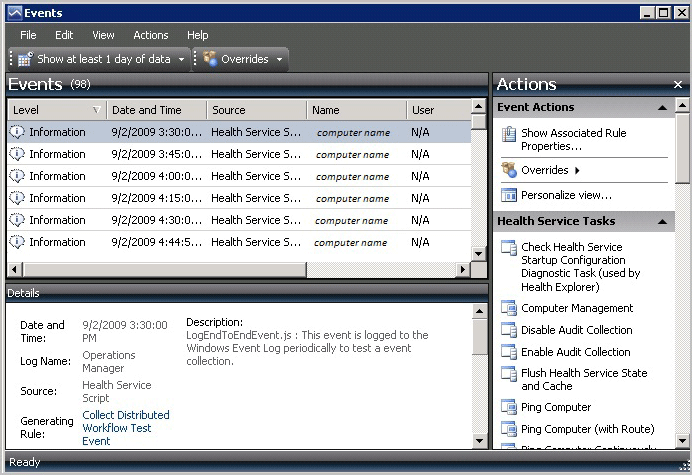692x475 pixels.
Task: Click the Overrides toolbar icon
Action: pyautogui.click(x=210, y=59)
